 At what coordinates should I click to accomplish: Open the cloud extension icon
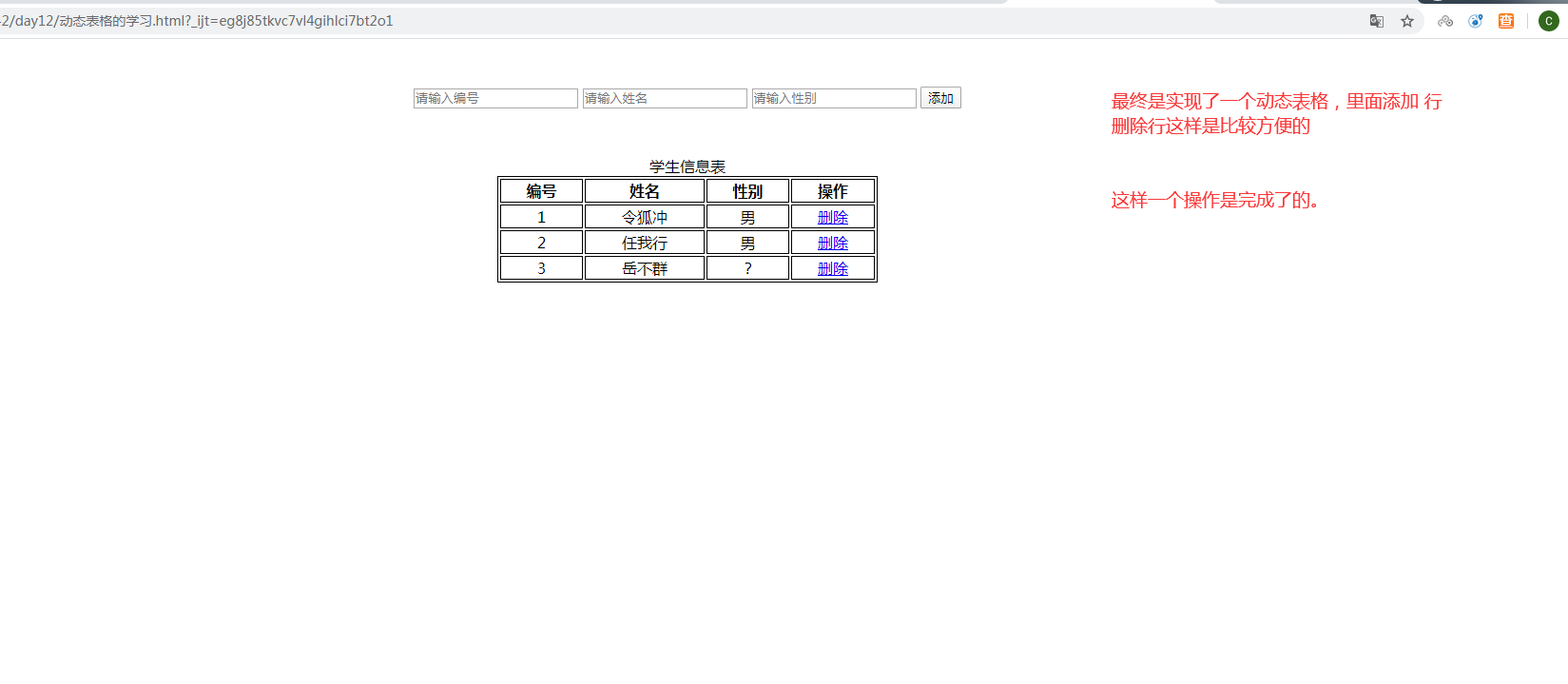click(1445, 21)
